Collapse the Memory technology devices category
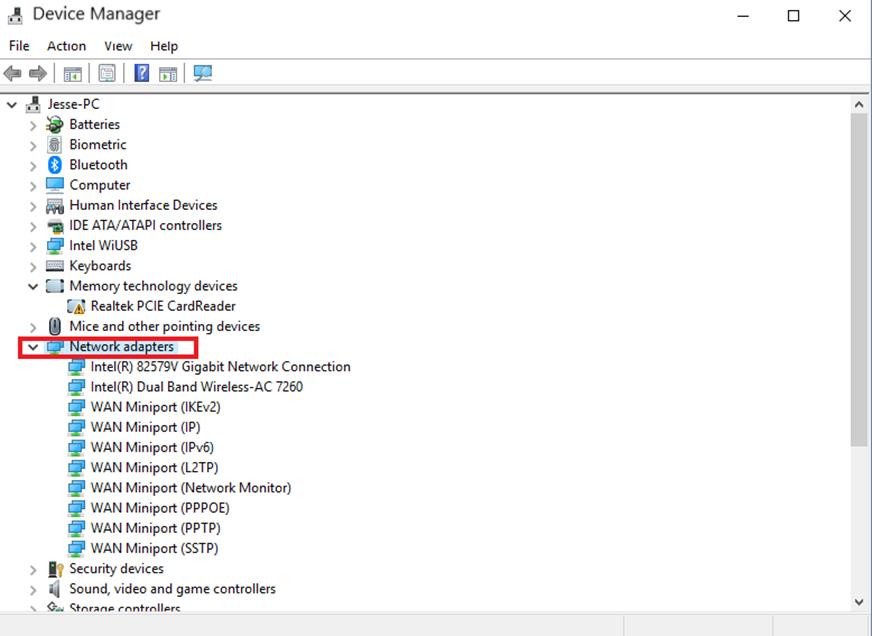The width and height of the screenshot is (872, 636). (33, 285)
